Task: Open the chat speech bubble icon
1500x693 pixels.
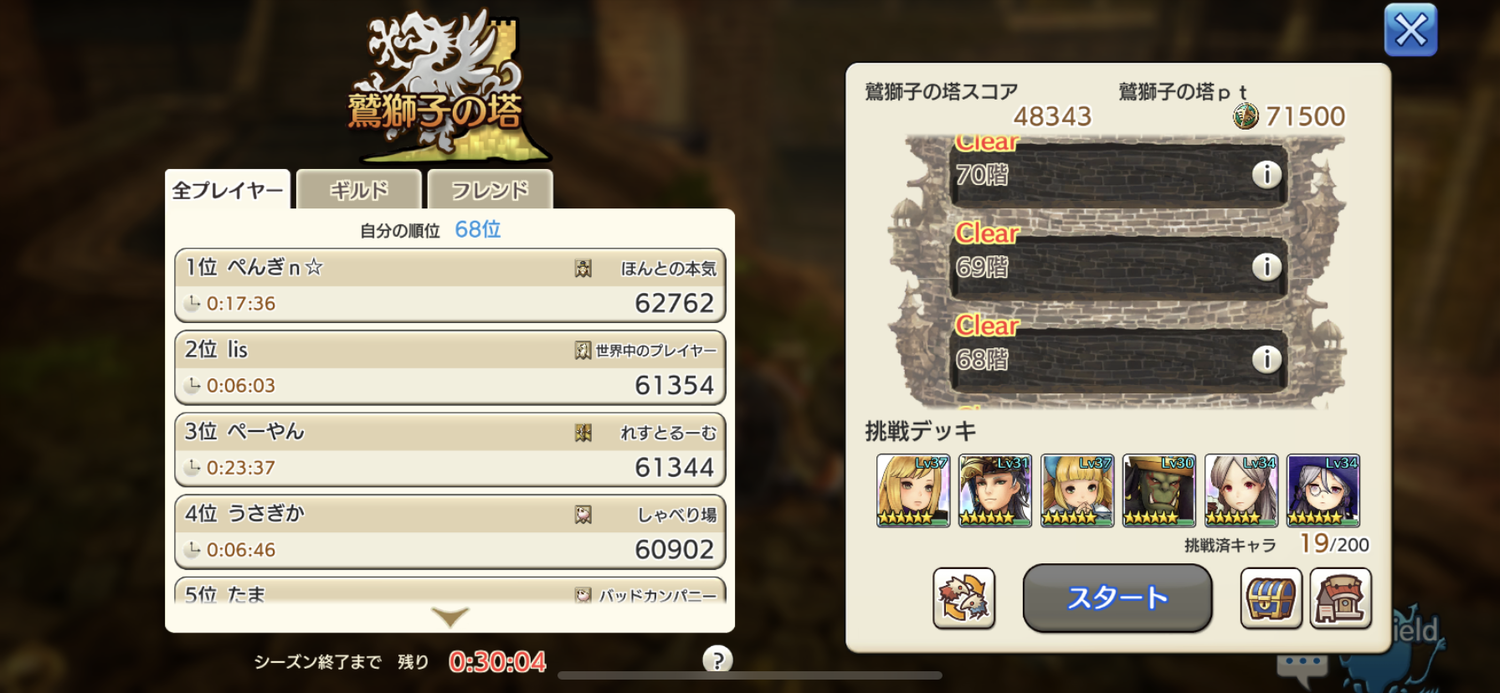Action: coord(1302,667)
